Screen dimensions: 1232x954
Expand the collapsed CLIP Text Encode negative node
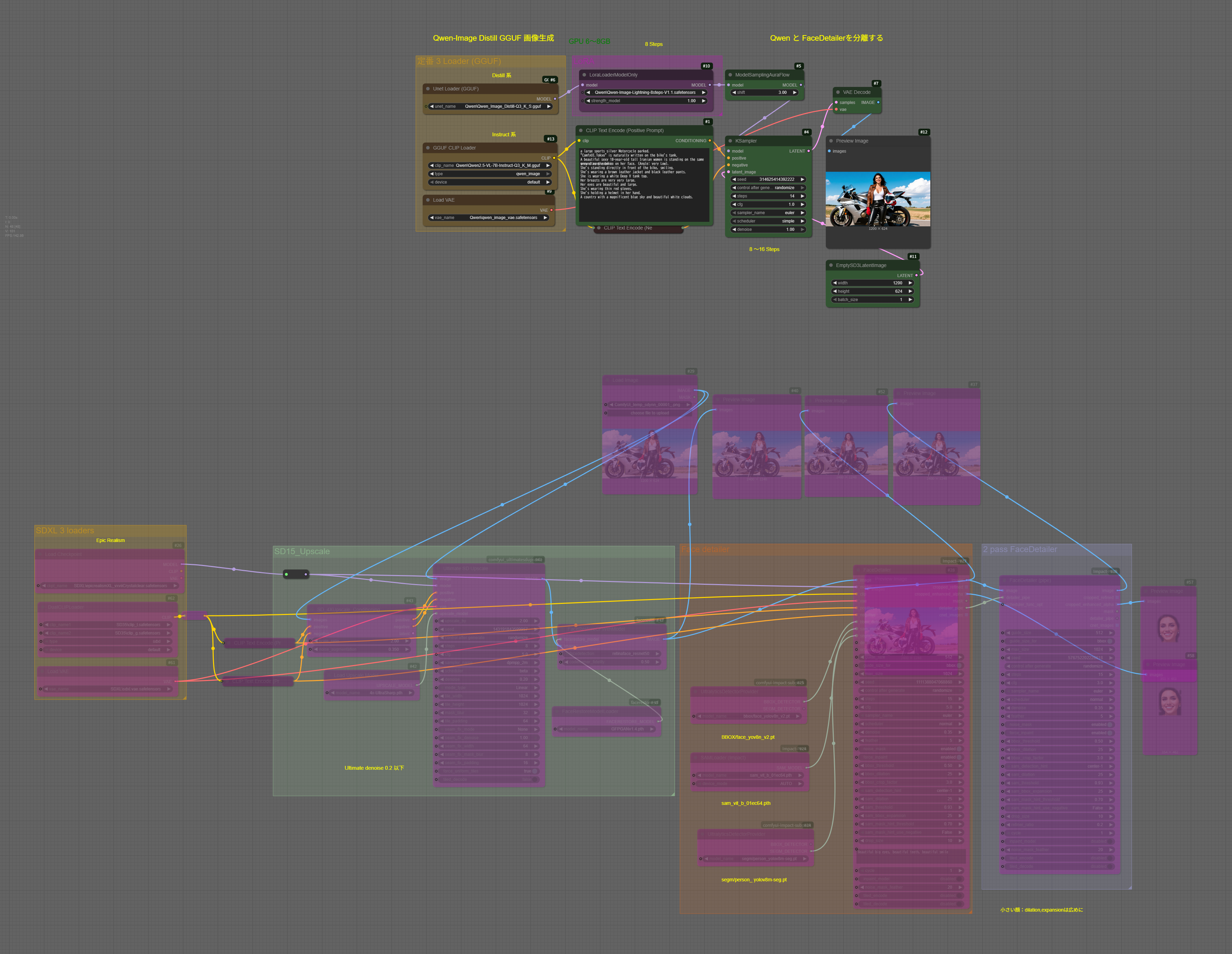tap(598, 228)
